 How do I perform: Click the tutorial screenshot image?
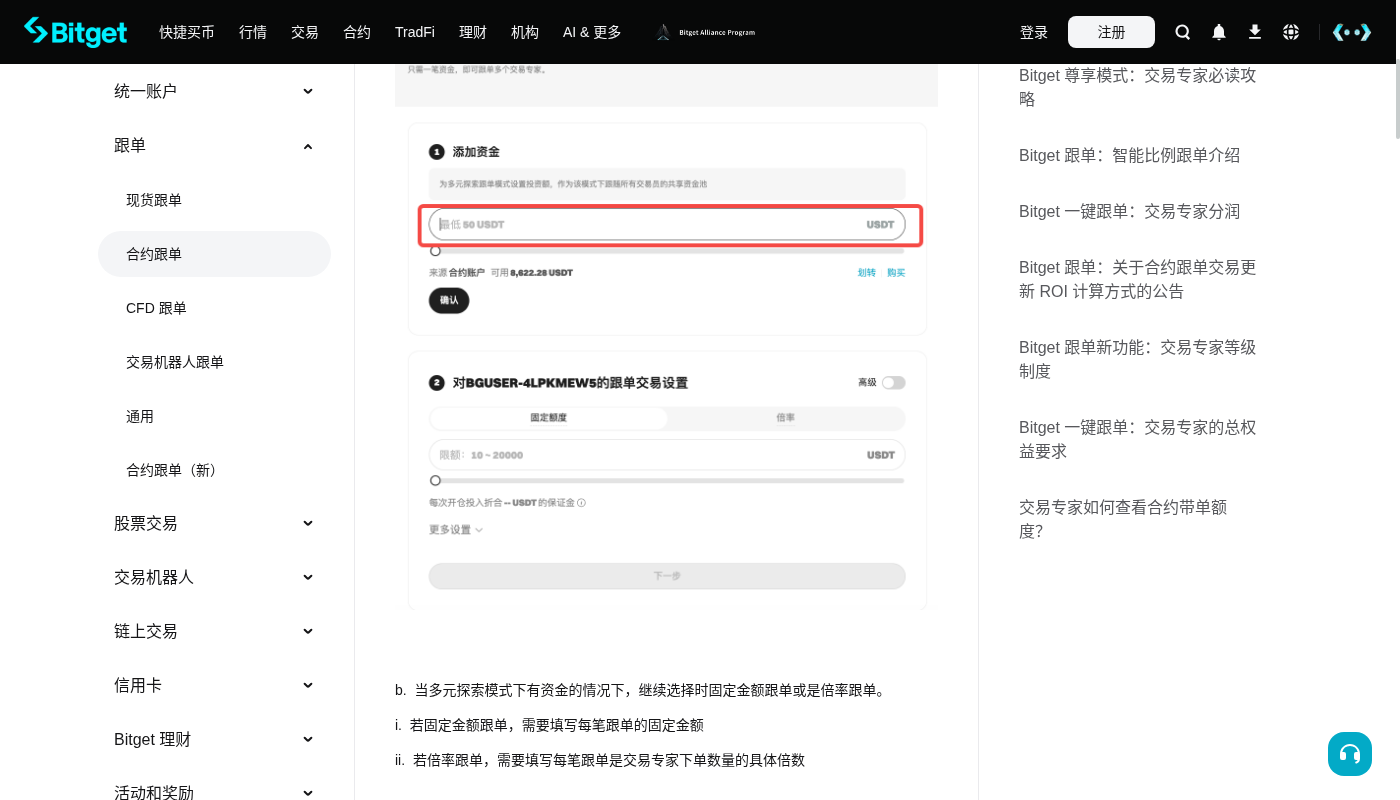pyautogui.click(x=666, y=337)
